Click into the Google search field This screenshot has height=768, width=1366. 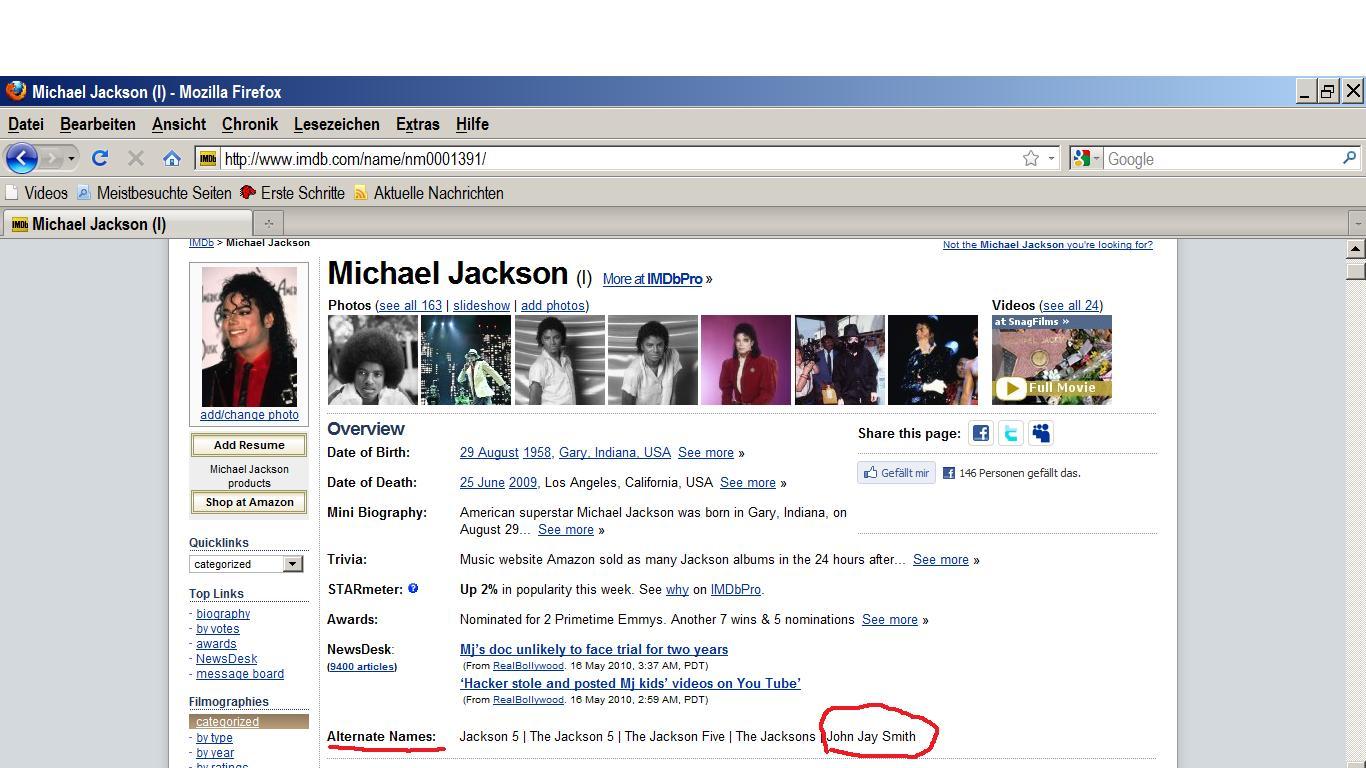(x=1220, y=159)
